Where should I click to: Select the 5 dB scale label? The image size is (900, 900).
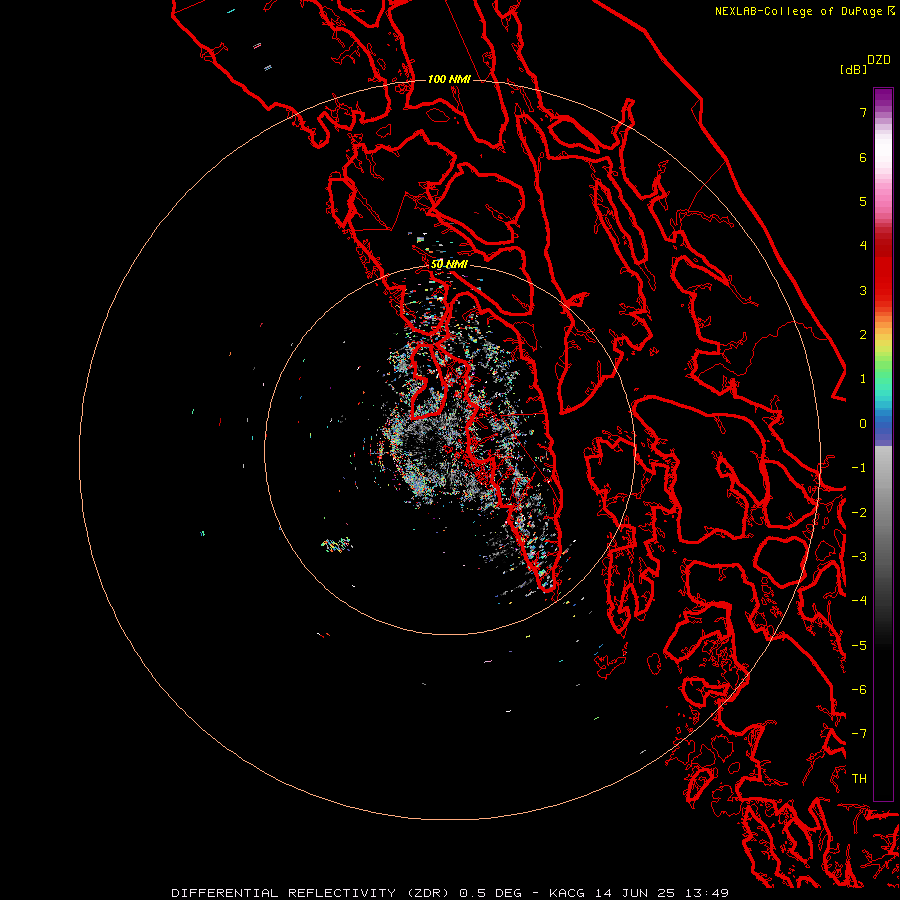point(863,201)
